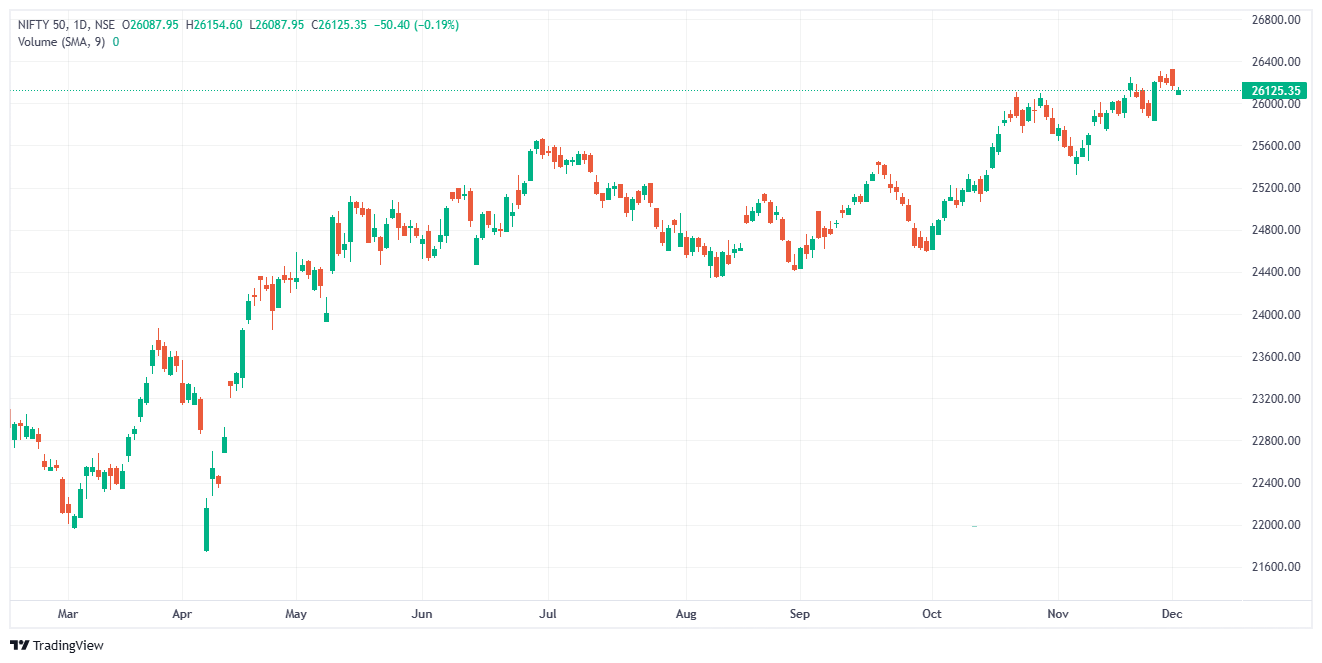This screenshot has height=663, width=1322.
Task: Click the May label on time axis
Action: point(295,613)
